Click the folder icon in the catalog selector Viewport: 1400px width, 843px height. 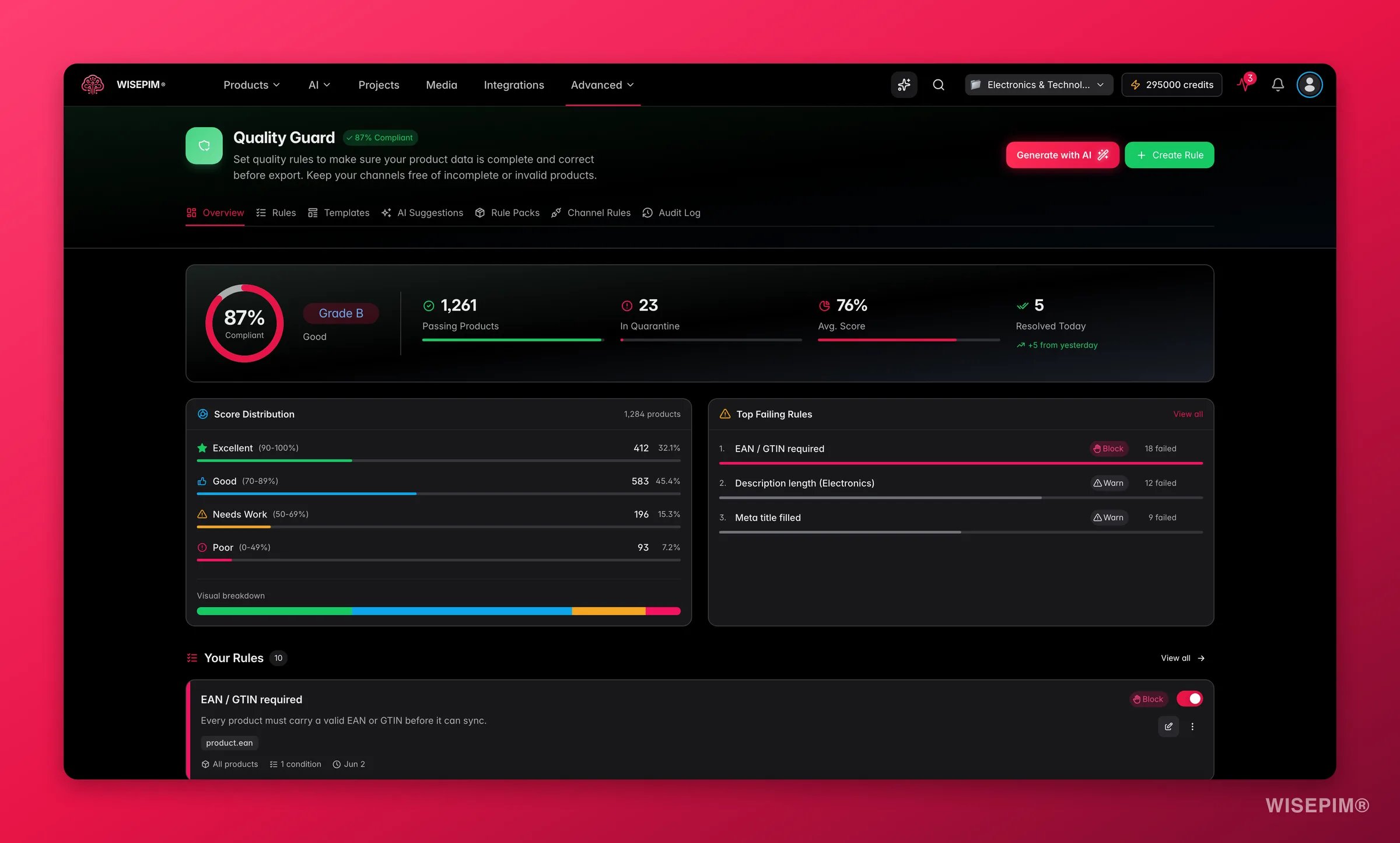tap(975, 85)
